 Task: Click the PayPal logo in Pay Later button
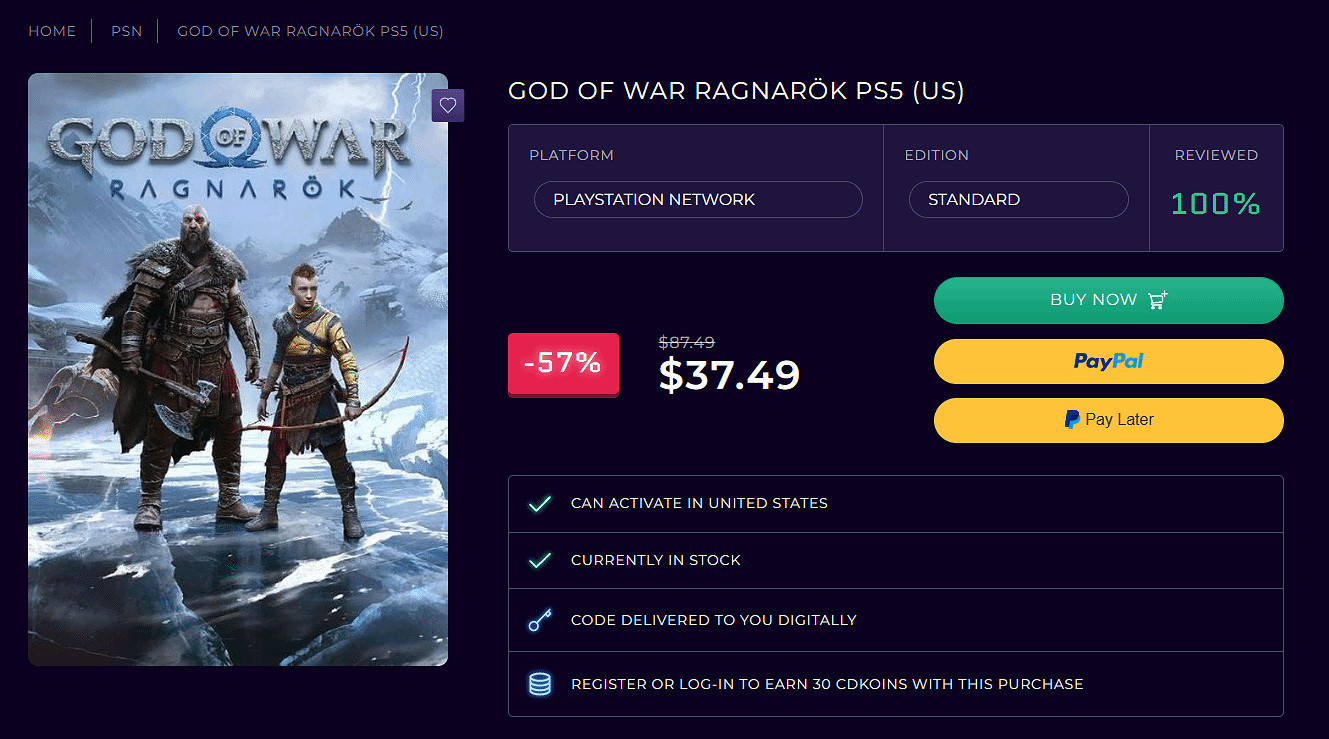[x=1072, y=420]
